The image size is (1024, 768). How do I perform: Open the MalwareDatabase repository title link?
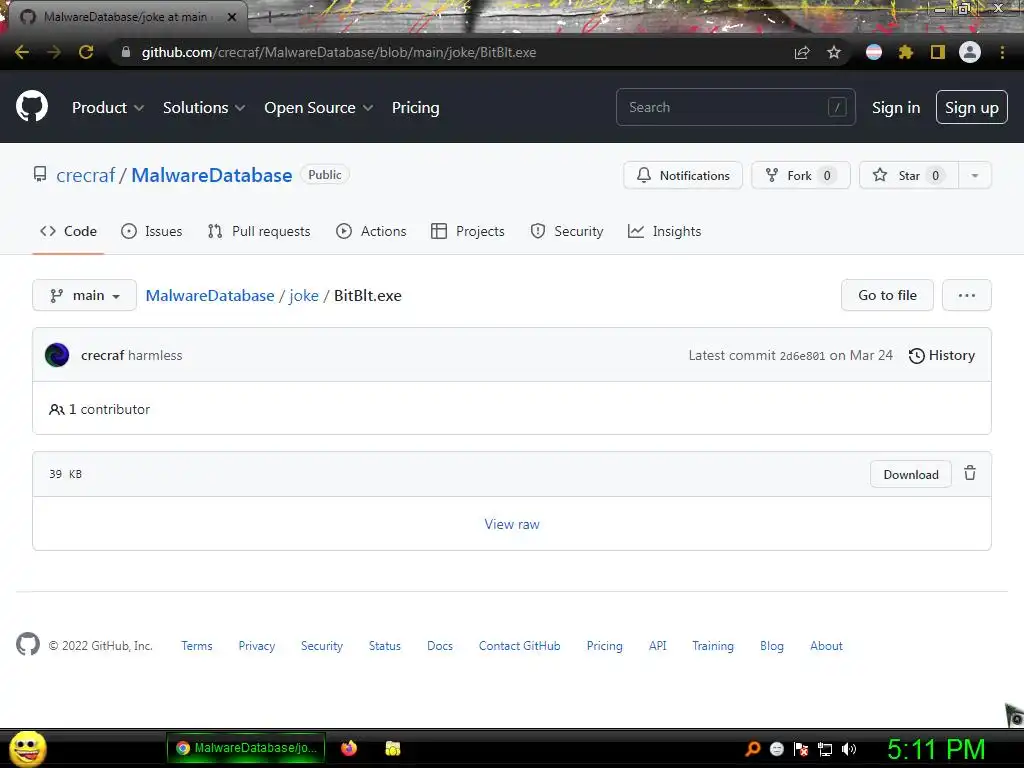(x=212, y=175)
